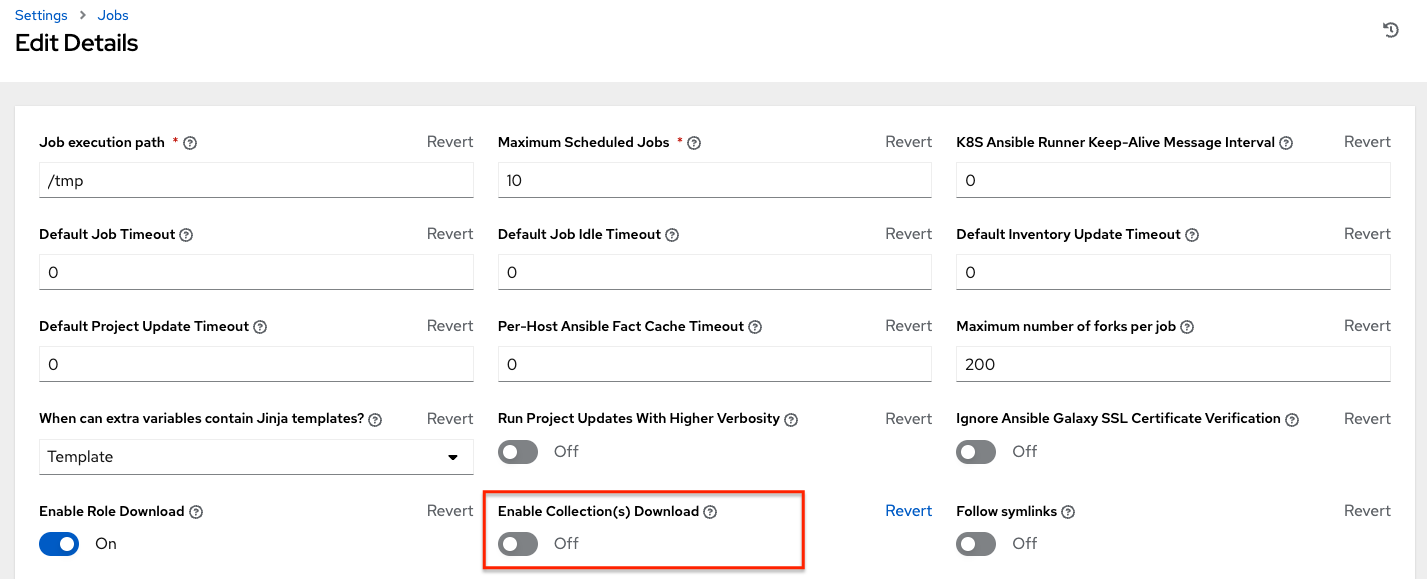This screenshot has width=1427, height=579.
Task: View help for K8S Ansible Runner Keep-Alive Message Interval
Action: [x=1286, y=142]
